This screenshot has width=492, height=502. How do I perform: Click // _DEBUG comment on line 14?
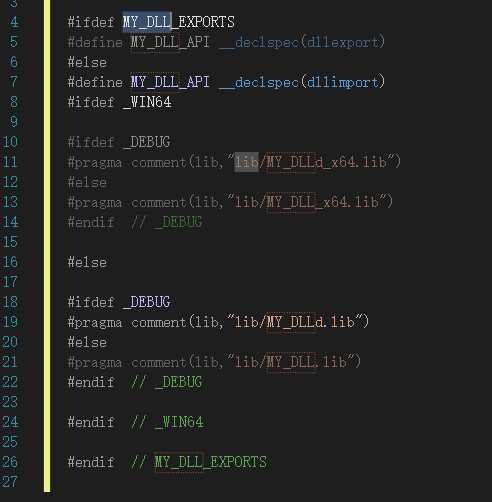[166, 222]
